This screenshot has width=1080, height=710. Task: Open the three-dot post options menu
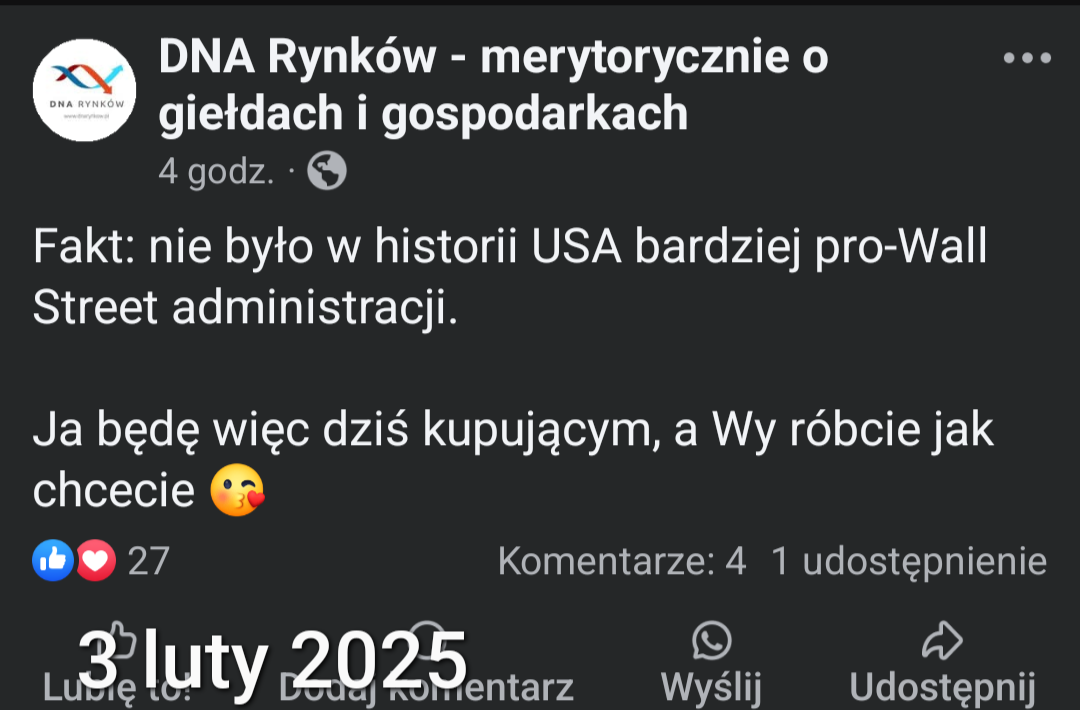[x=1027, y=58]
